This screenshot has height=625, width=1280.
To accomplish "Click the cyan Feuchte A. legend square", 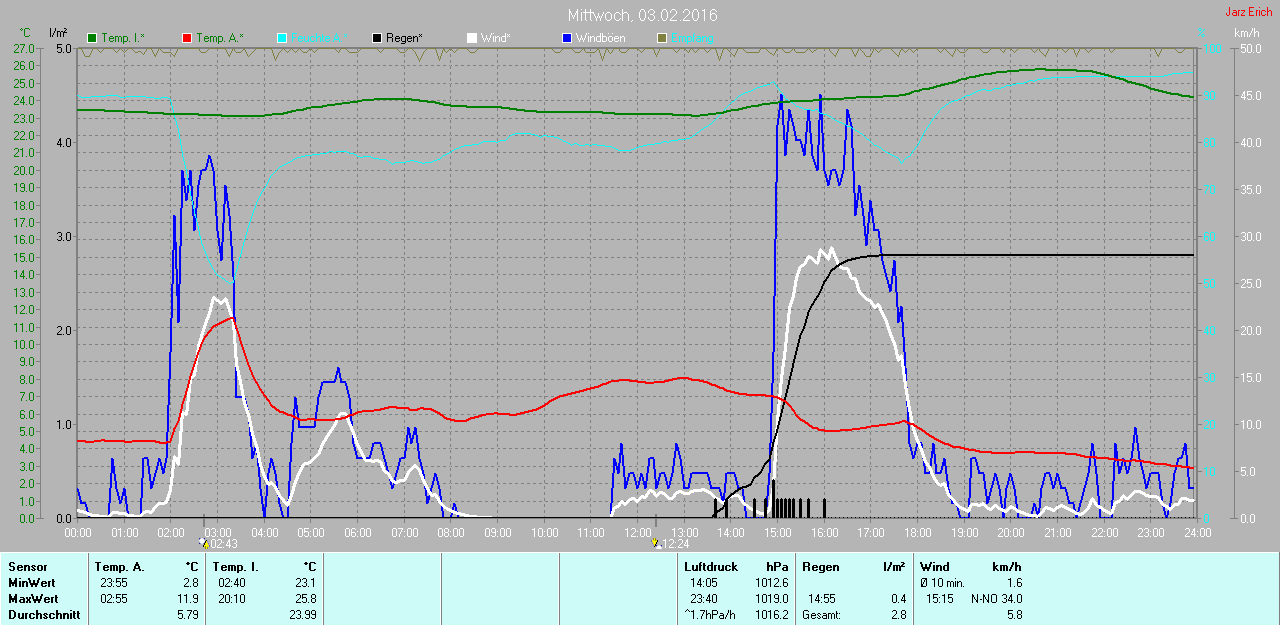I will tap(282, 38).
